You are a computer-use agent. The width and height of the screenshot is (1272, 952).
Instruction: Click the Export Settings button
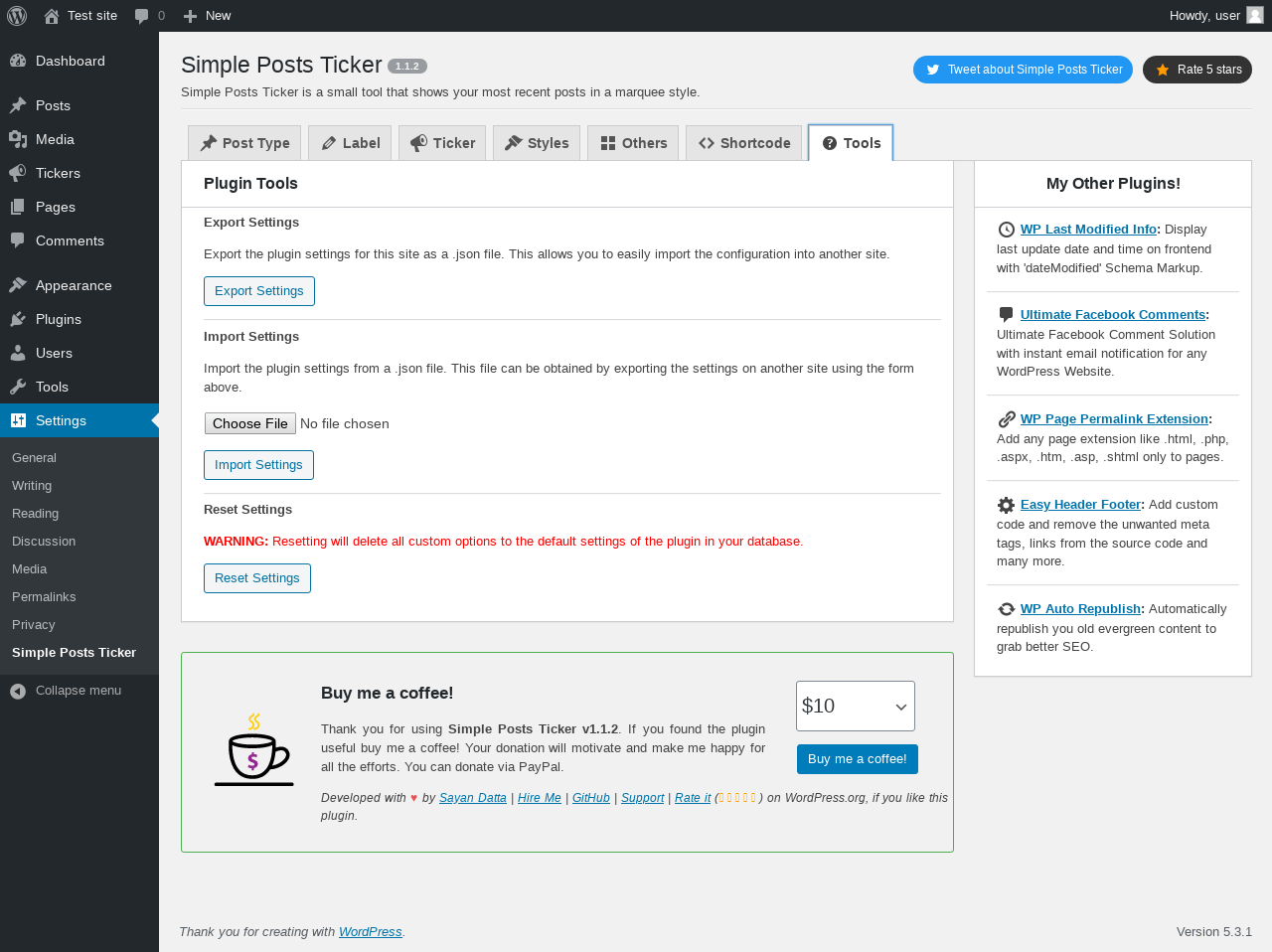[259, 291]
